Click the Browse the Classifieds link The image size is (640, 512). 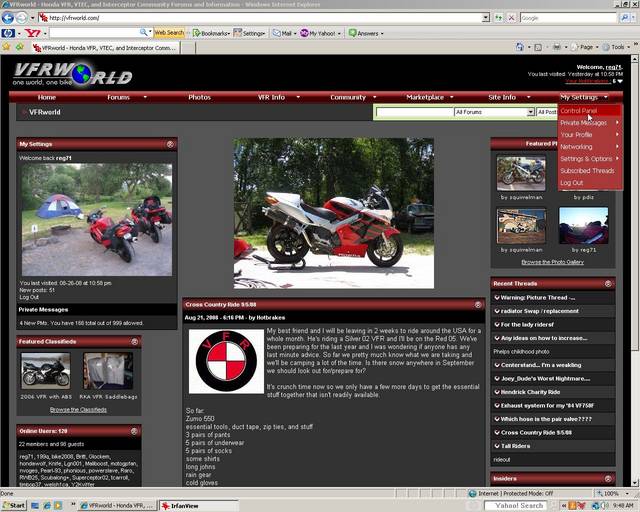(x=78, y=409)
